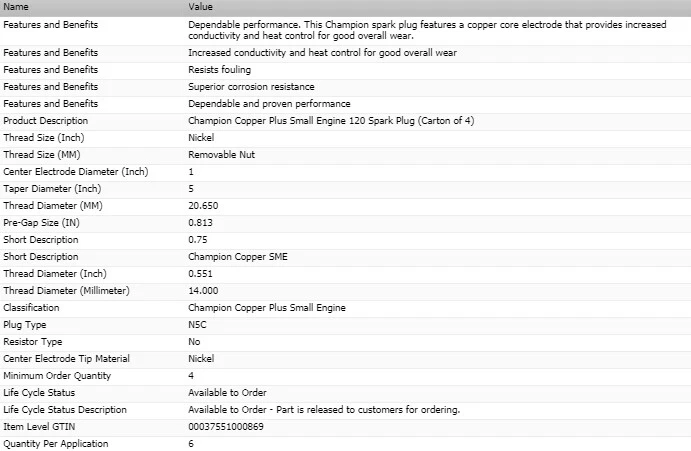Click GTIN value 00037551000869
This screenshot has width=691, height=451.
[x=226, y=427]
